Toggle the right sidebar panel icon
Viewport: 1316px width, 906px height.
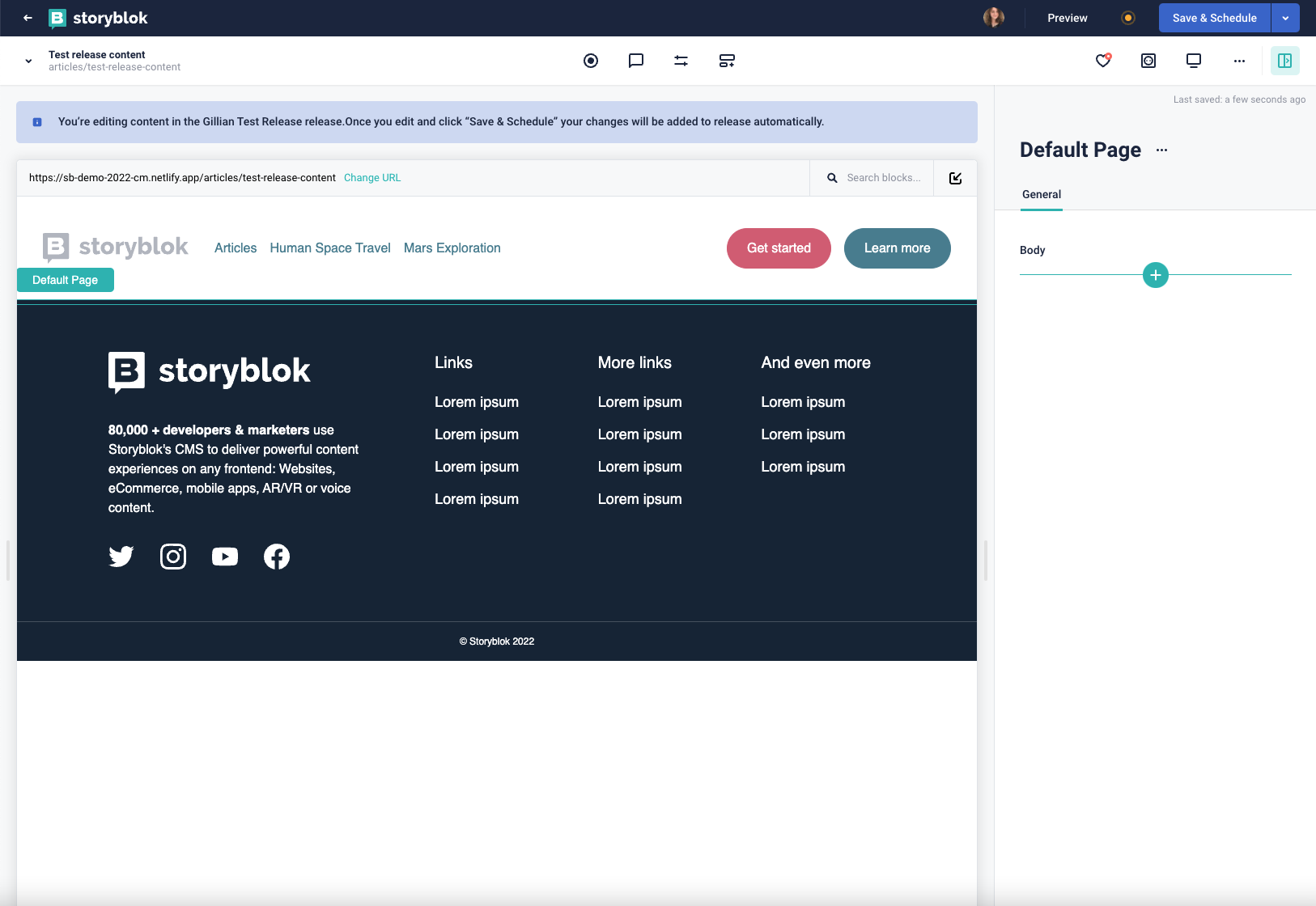[1284, 61]
